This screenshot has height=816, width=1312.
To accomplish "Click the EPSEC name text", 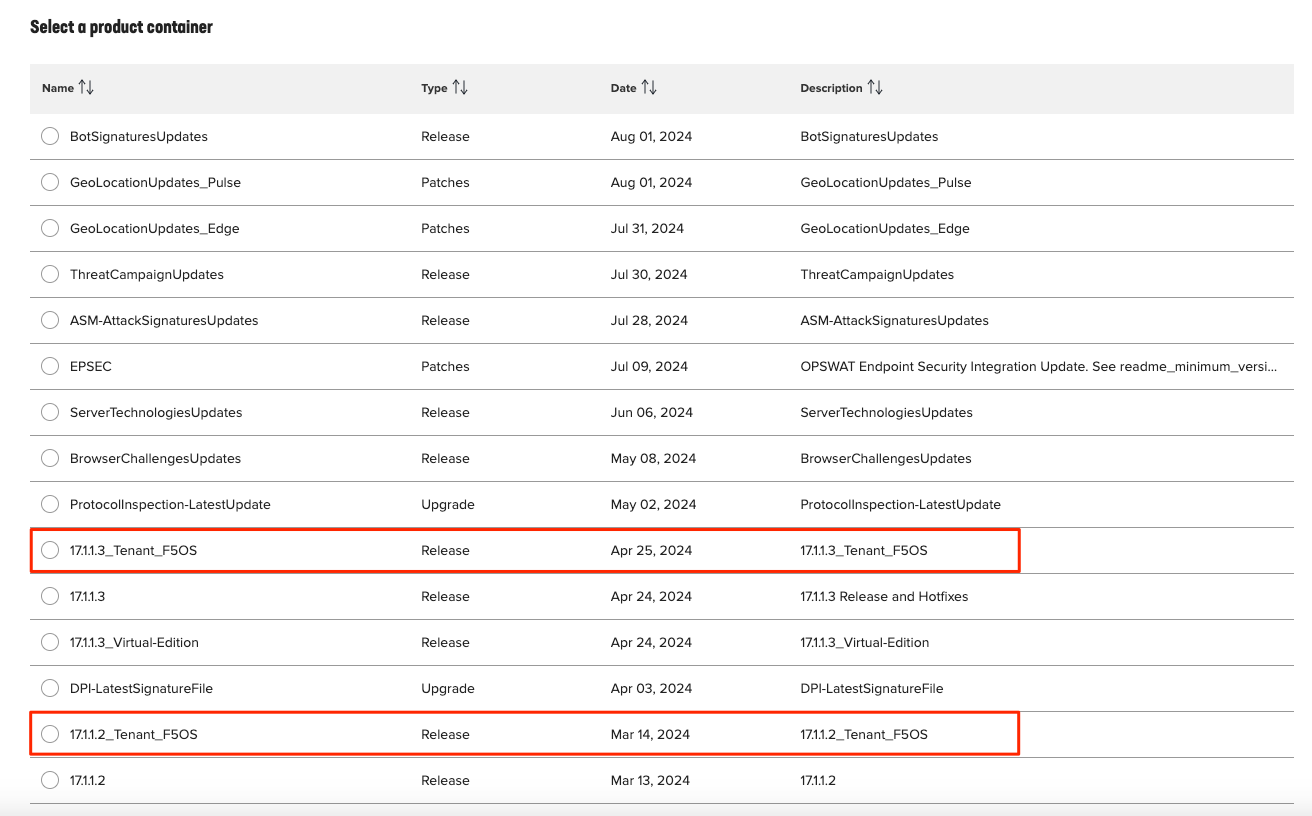I will click(x=91, y=366).
